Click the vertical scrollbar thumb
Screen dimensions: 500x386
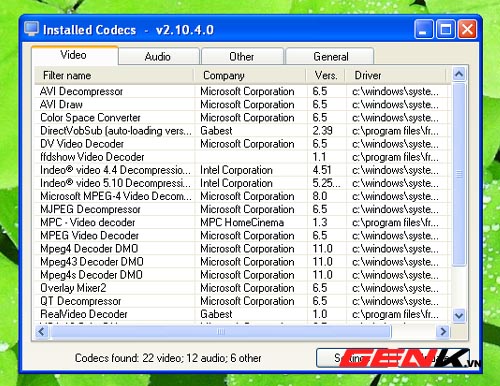click(459, 174)
